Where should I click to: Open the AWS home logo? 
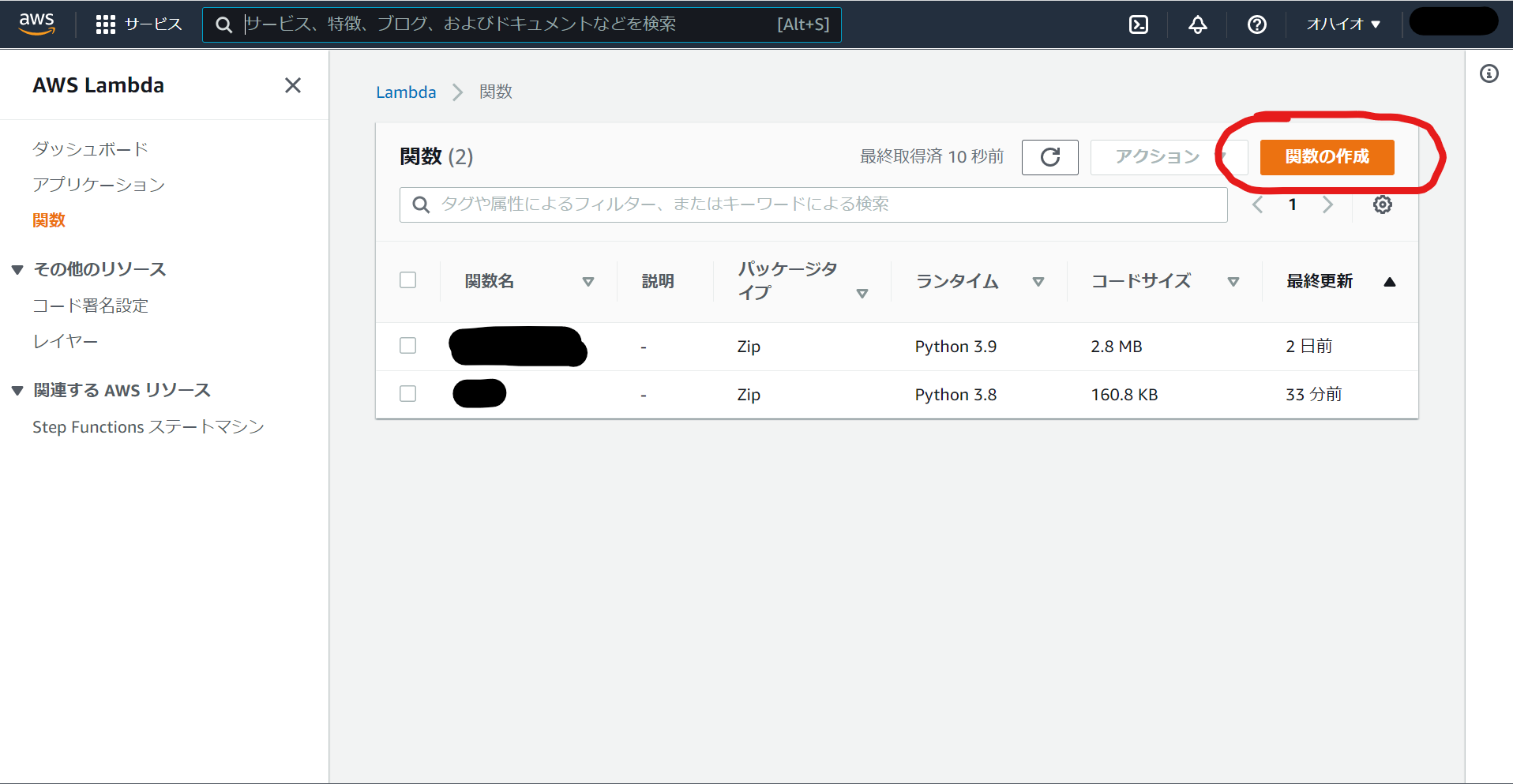pyautogui.click(x=37, y=24)
